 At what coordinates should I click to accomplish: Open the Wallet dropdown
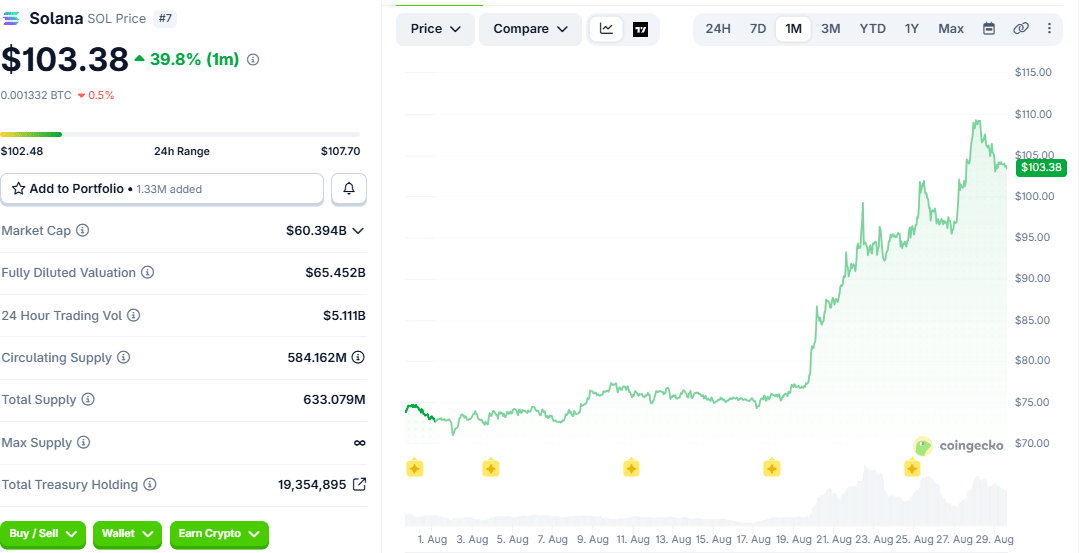(x=127, y=534)
